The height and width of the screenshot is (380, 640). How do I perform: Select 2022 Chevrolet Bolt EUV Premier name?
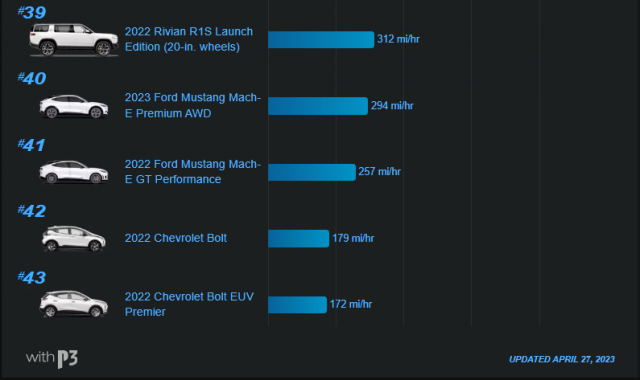coord(189,304)
